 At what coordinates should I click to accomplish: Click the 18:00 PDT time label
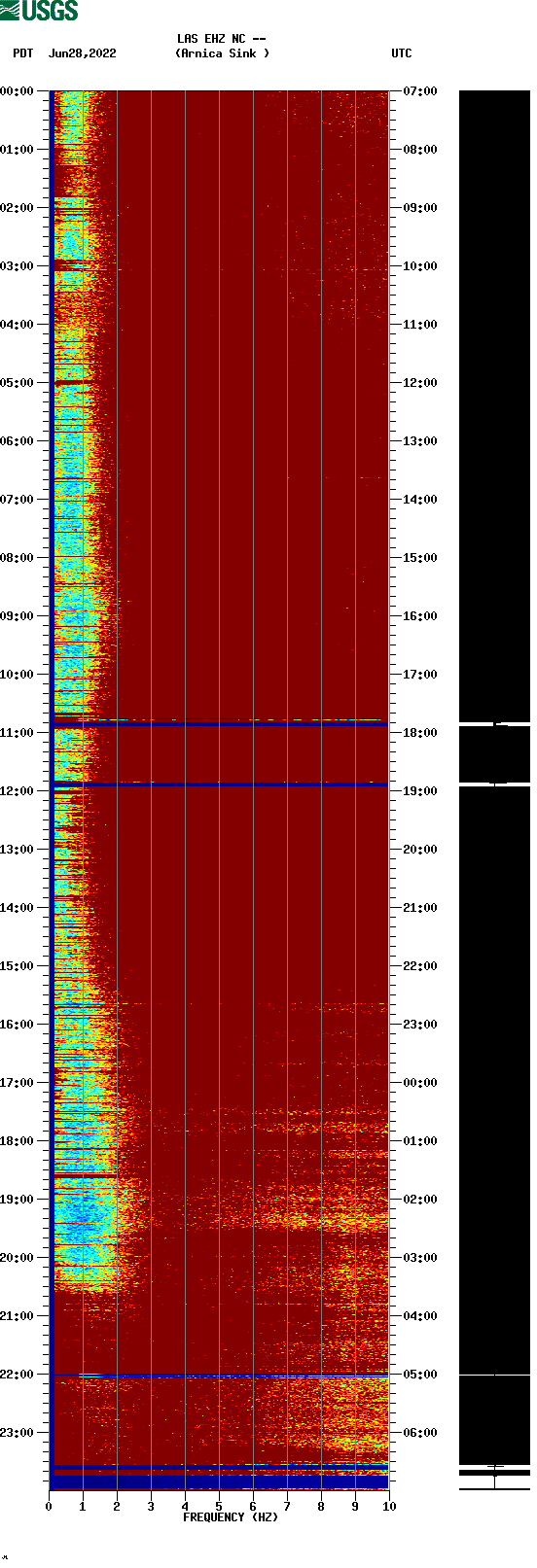17,1141
